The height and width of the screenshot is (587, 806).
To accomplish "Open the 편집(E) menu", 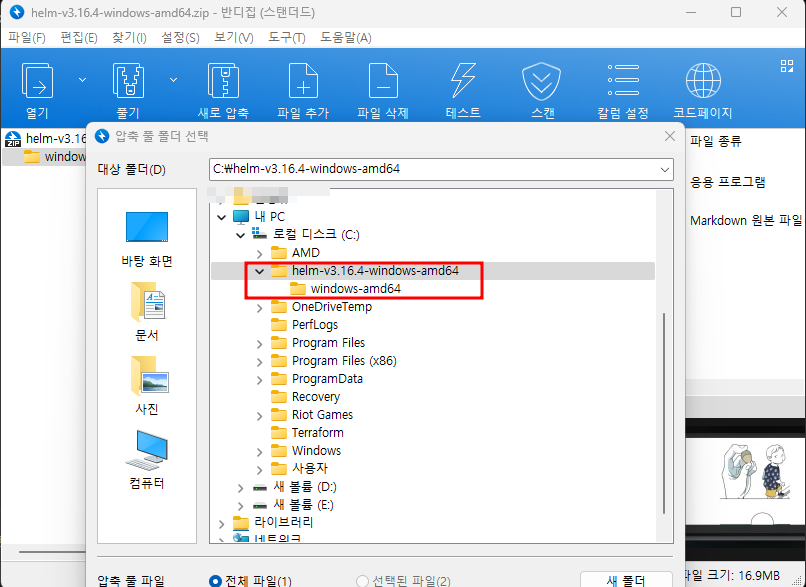I will (x=79, y=38).
